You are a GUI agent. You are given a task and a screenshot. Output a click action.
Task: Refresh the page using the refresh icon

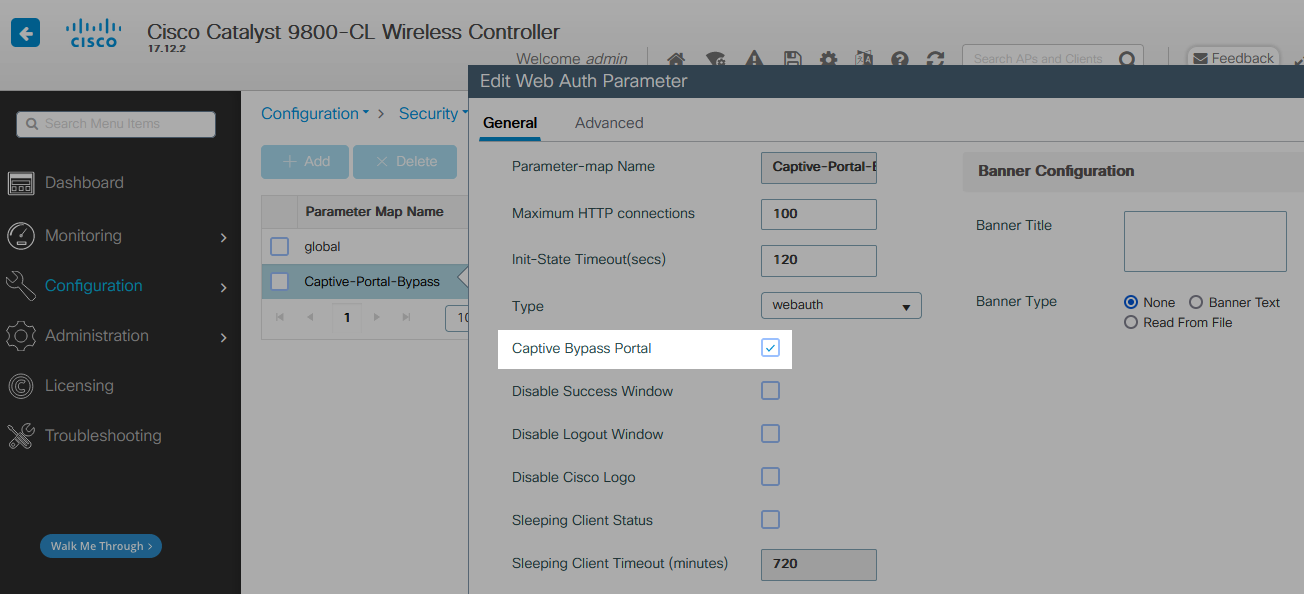(935, 60)
